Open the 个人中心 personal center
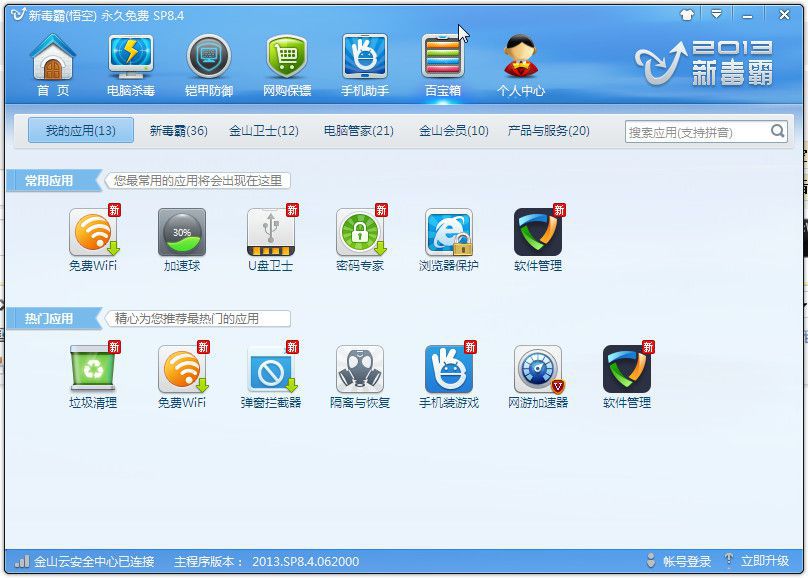The height and width of the screenshot is (578, 808). click(520, 65)
